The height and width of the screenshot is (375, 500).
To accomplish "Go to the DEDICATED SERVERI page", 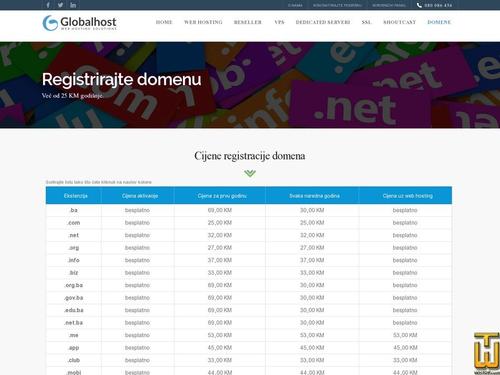I will (x=323, y=22).
